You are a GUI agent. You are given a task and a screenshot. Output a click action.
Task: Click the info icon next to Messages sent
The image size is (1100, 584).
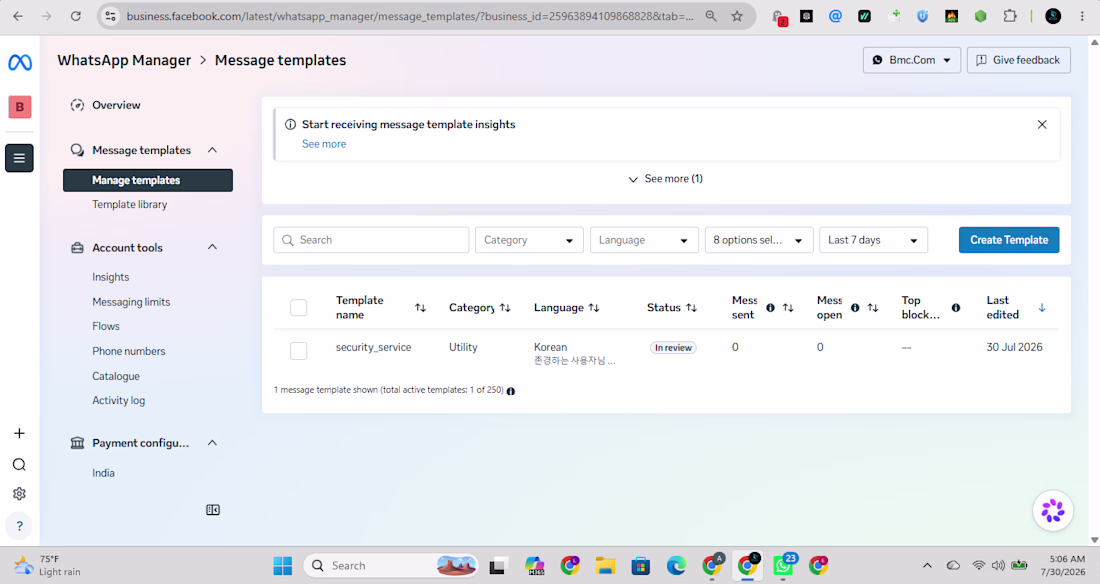(770, 307)
